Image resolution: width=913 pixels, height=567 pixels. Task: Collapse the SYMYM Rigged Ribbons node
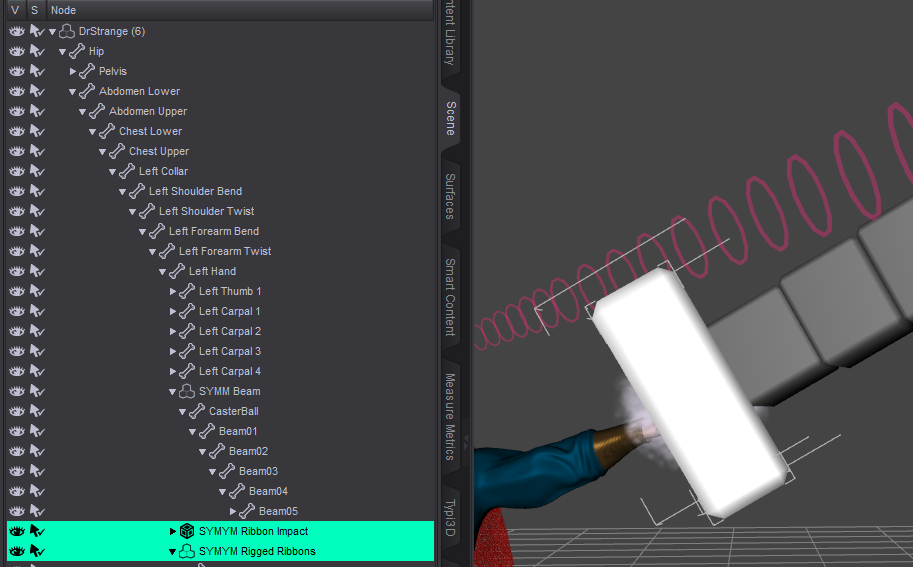point(172,551)
